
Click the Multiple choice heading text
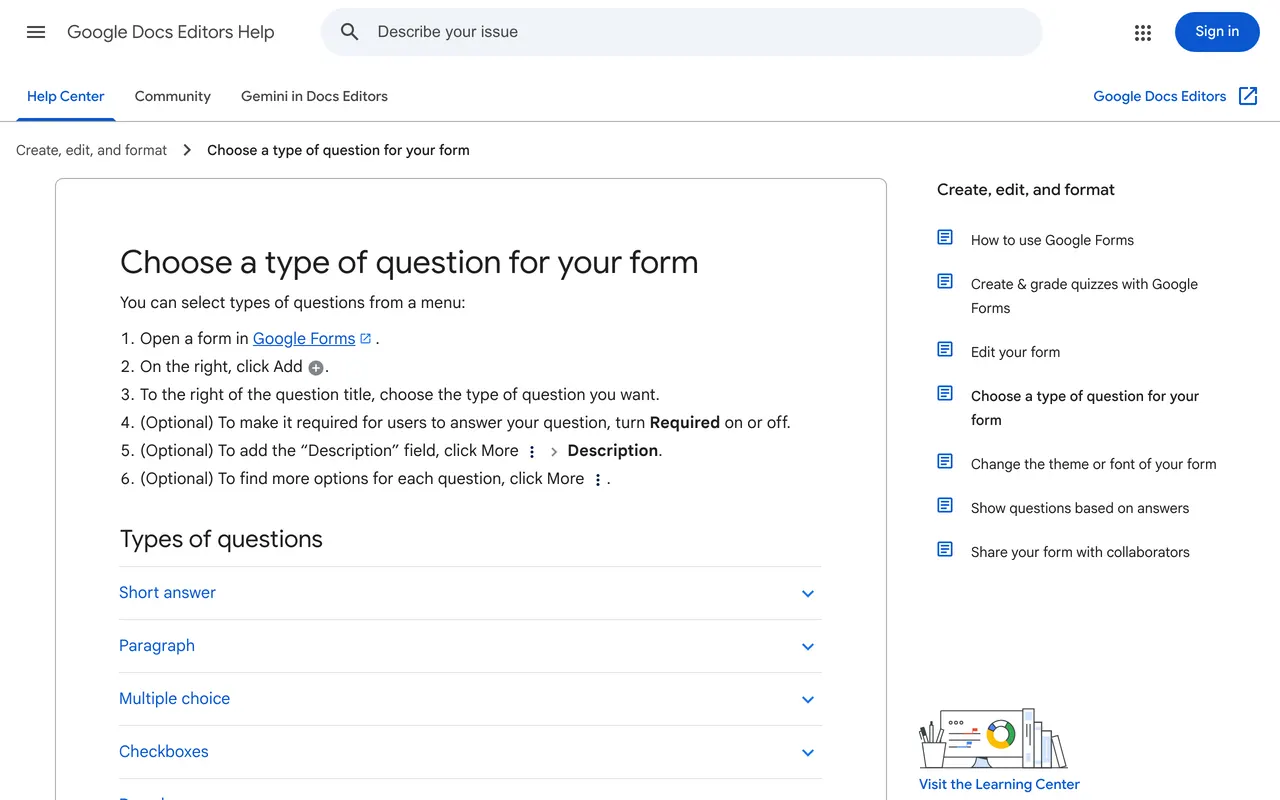[174, 699]
